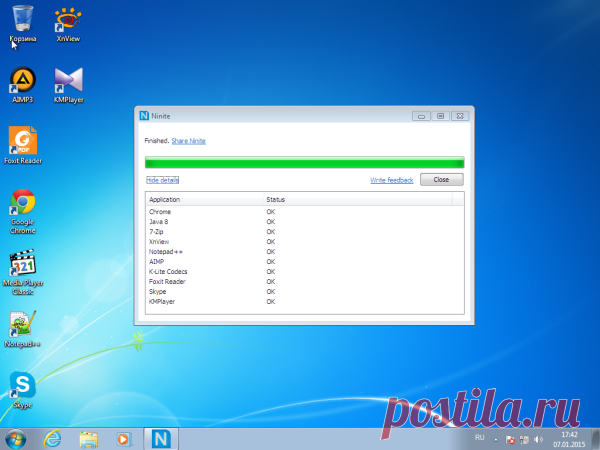Image resolution: width=600 pixels, height=450 pixels.
Task: Sort by the Status column header
Action: pos(358,199)
